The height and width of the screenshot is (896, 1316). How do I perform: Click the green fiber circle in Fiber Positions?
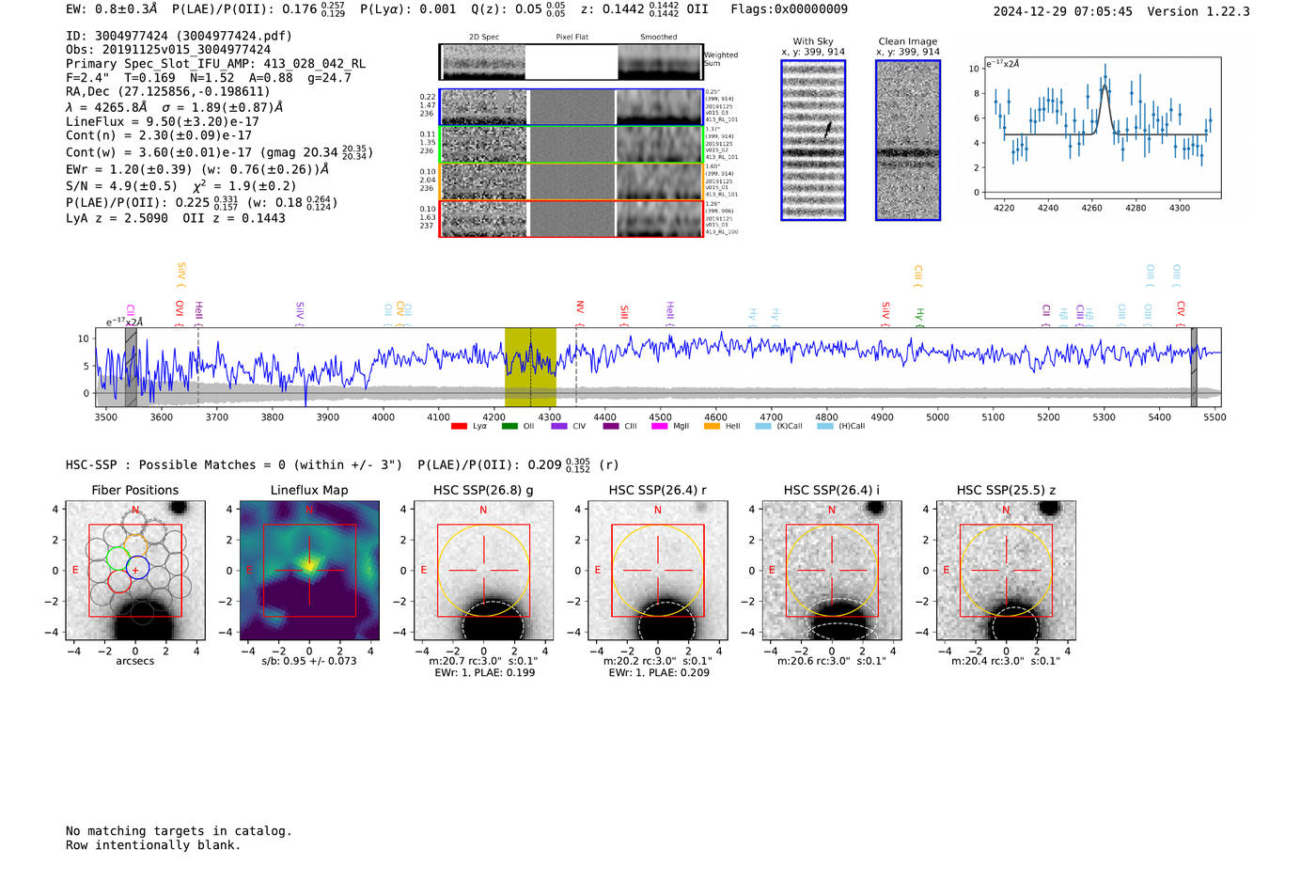pyautogui.click(x=118, y=558)
